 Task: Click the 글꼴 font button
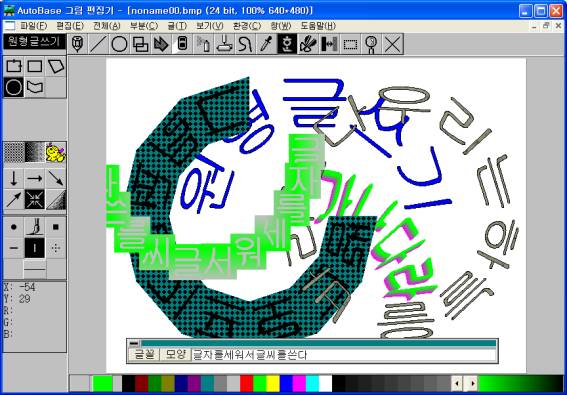point(144,354)
